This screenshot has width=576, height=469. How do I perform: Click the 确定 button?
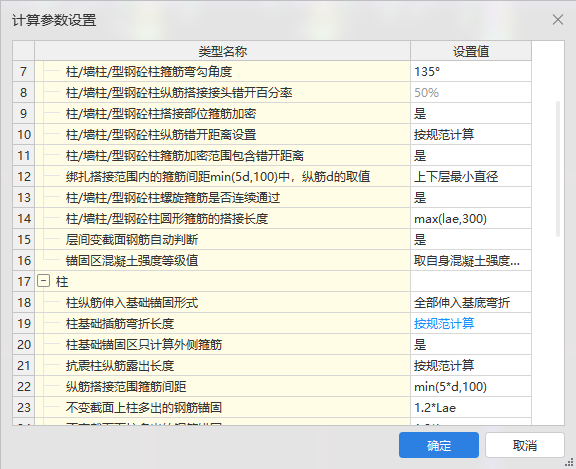point(439,445)
